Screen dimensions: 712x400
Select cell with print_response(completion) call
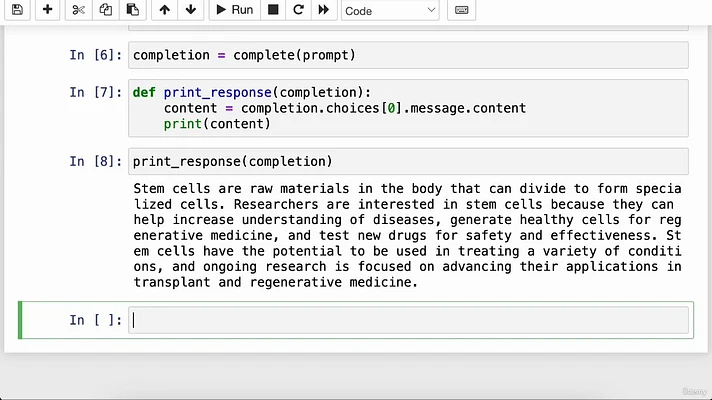tap(408, 161)
